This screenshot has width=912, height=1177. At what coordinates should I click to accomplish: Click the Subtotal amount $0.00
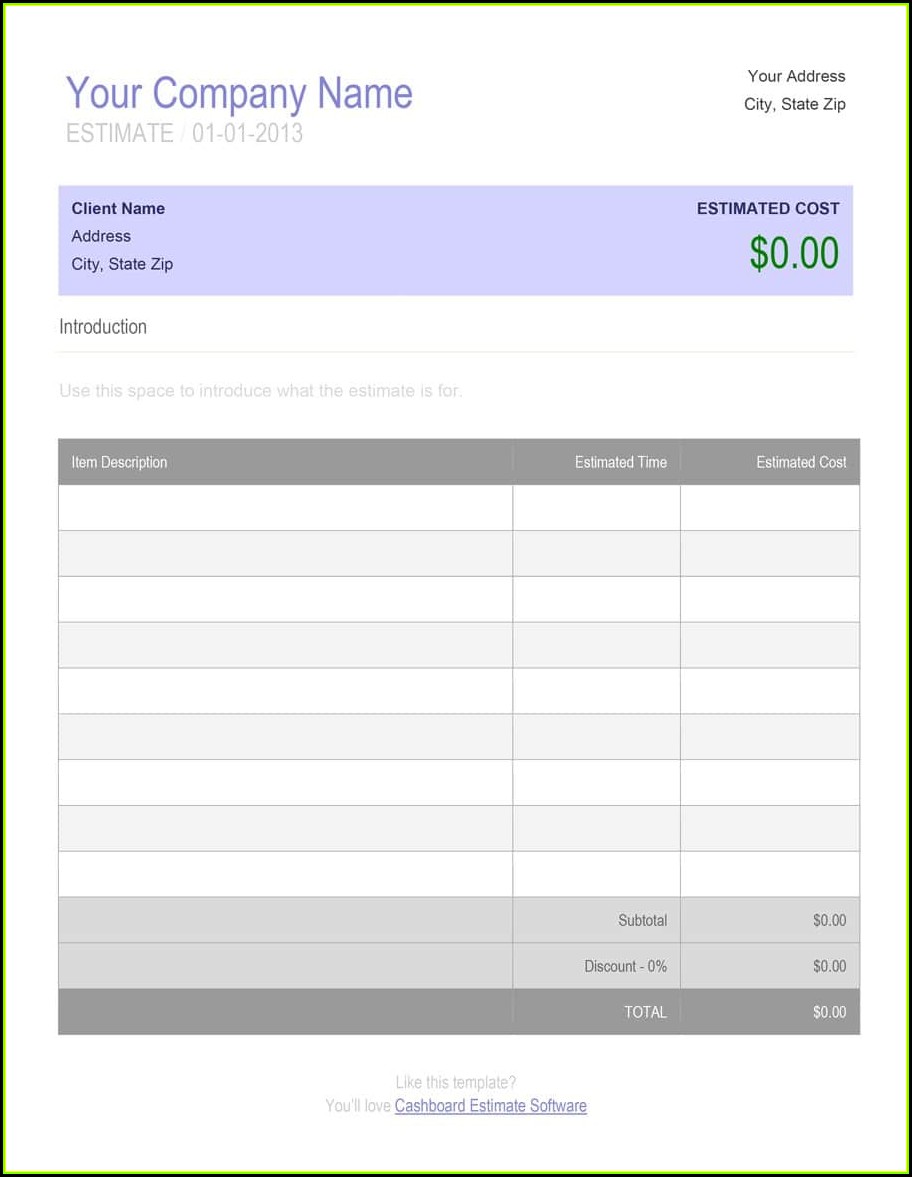[x=829, y=921]
